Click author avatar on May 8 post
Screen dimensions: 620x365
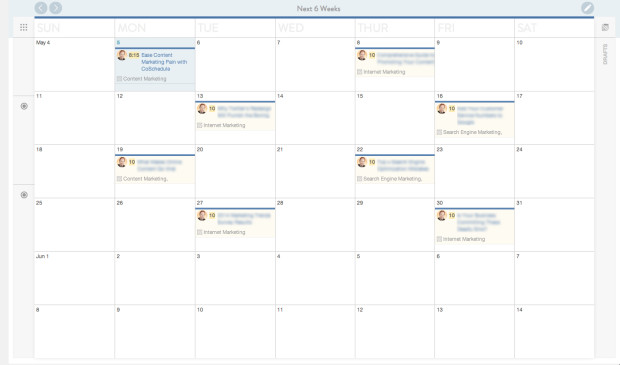[362, 55]
